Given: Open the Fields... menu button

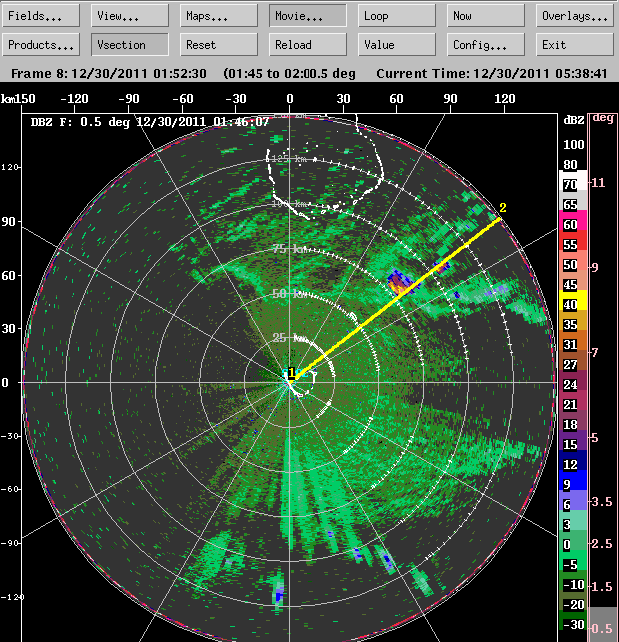Looking at the screenshot, I should [x=41, y=16].
